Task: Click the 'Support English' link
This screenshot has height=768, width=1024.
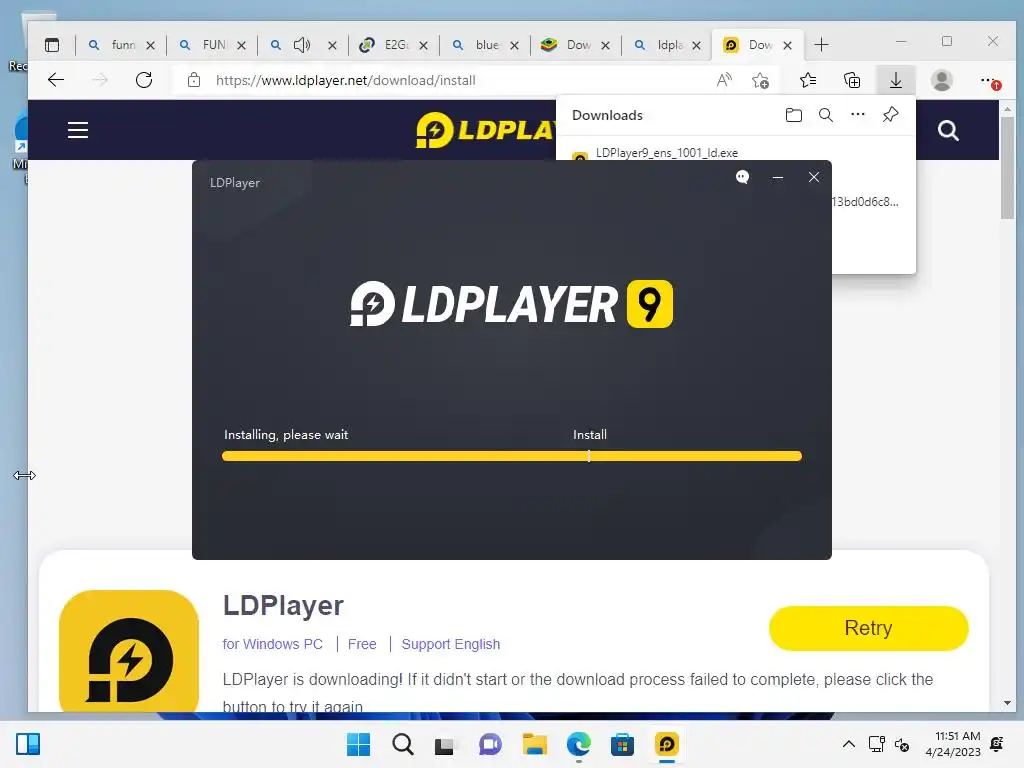Action: 451,644
